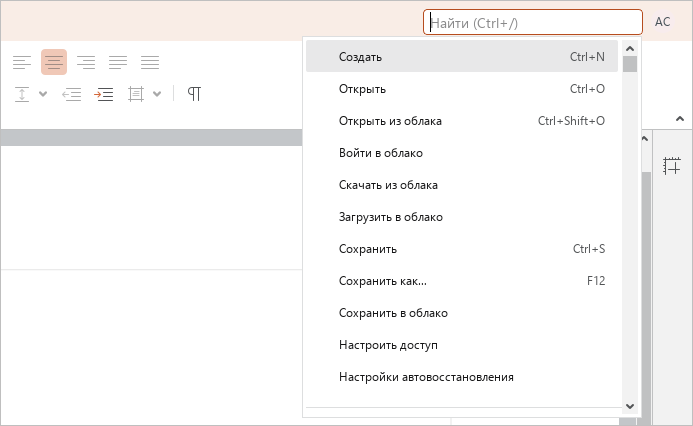Decrease paragraph indent

tap(71, 94)
